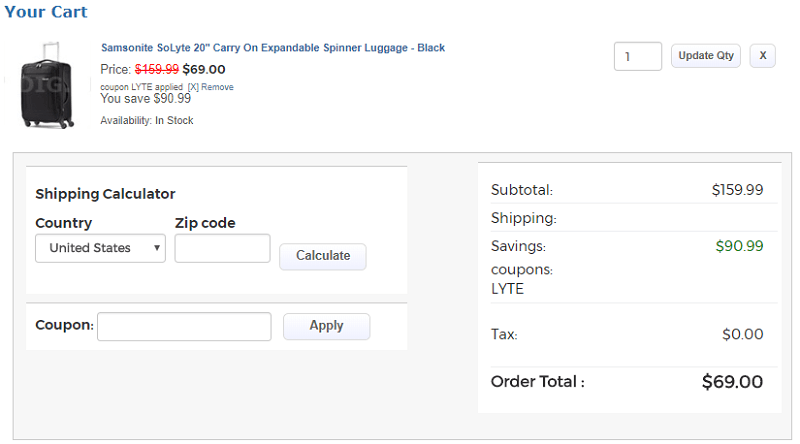Viewport: 800px width, 444px height.
Task: Remove the applied LYTE coupon
Action: coord(210,87)
